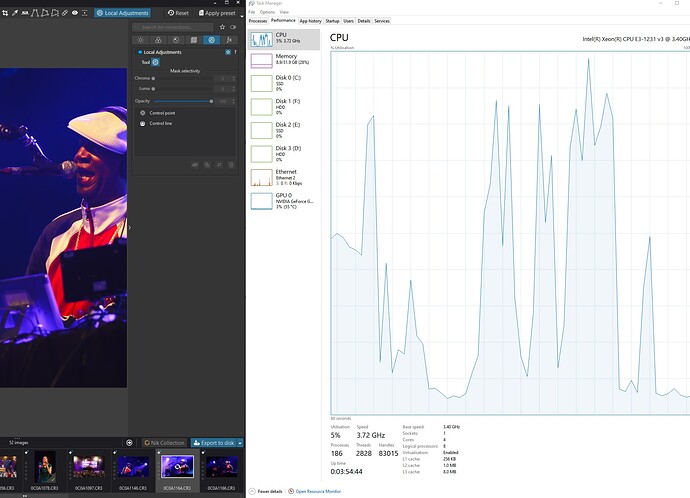Viewport: 690px width, 498px height.
Task: Switch to Users tab
Action: pos(349,21)
